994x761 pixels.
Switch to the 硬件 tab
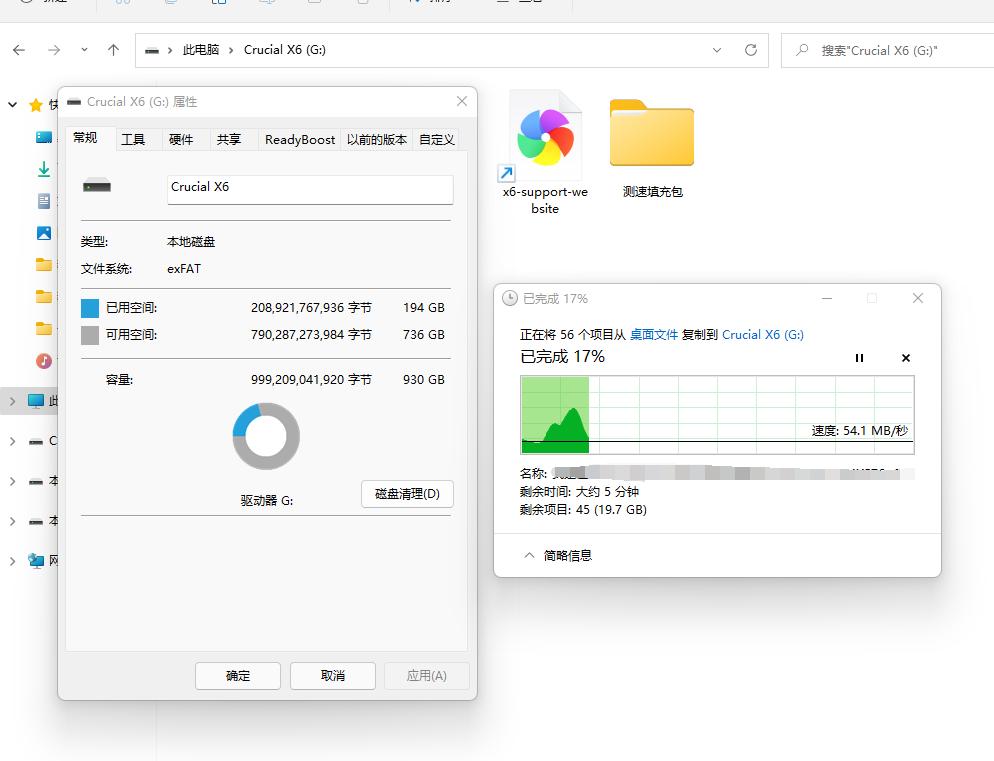coord(181,140)
